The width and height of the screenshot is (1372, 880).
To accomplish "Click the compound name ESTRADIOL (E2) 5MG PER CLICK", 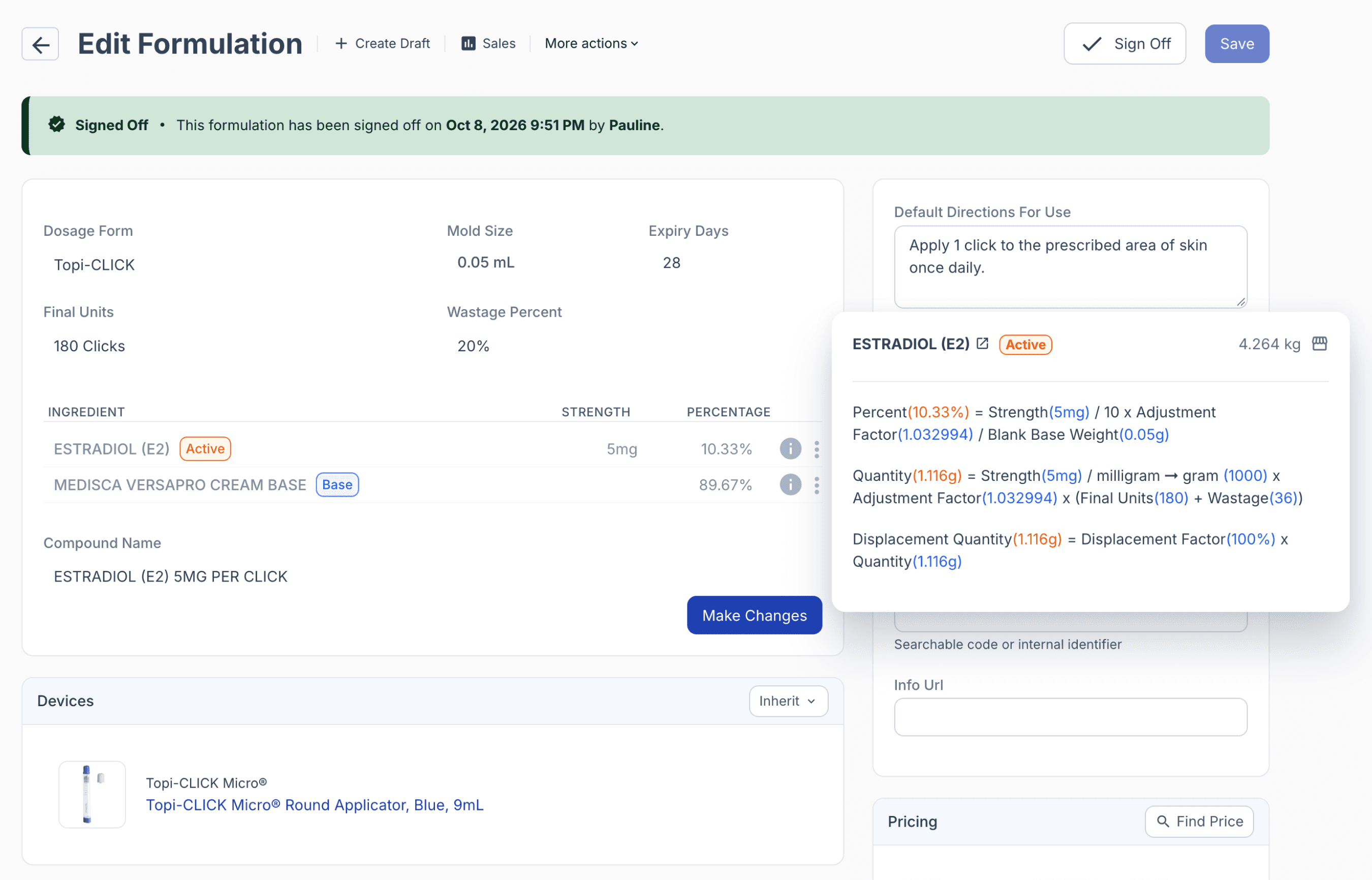I will tap(170, 576).
